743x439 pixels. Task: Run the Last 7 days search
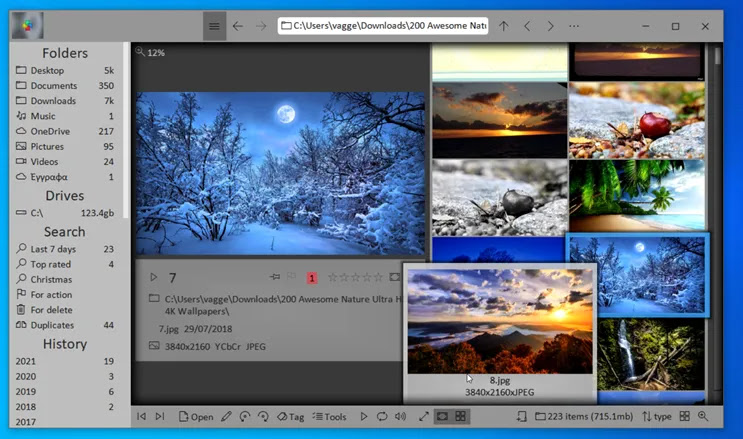point(65,249)
